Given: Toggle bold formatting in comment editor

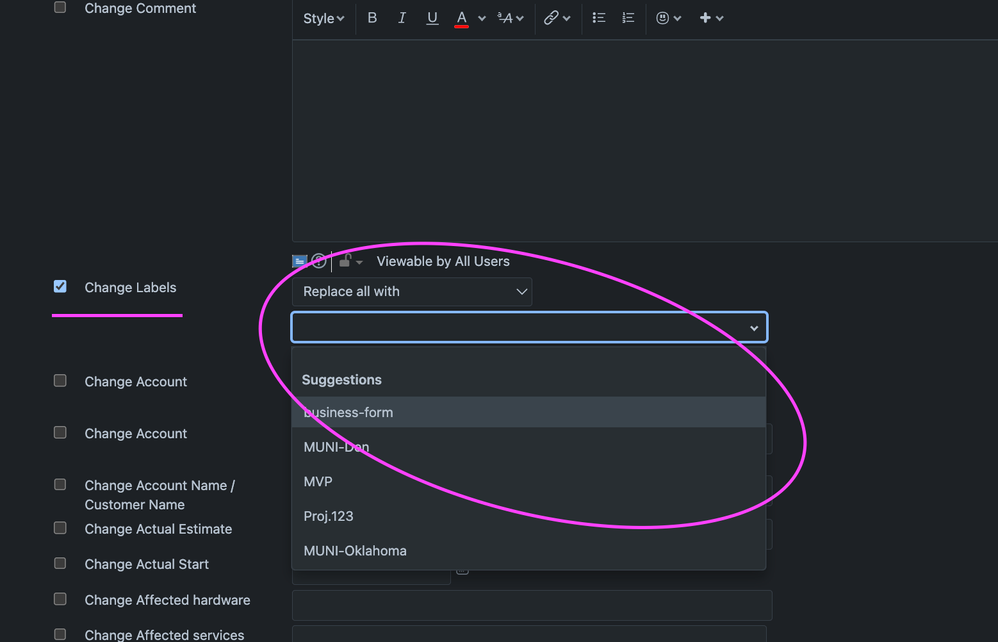Looking at the screenshot, I should (372, 18).
